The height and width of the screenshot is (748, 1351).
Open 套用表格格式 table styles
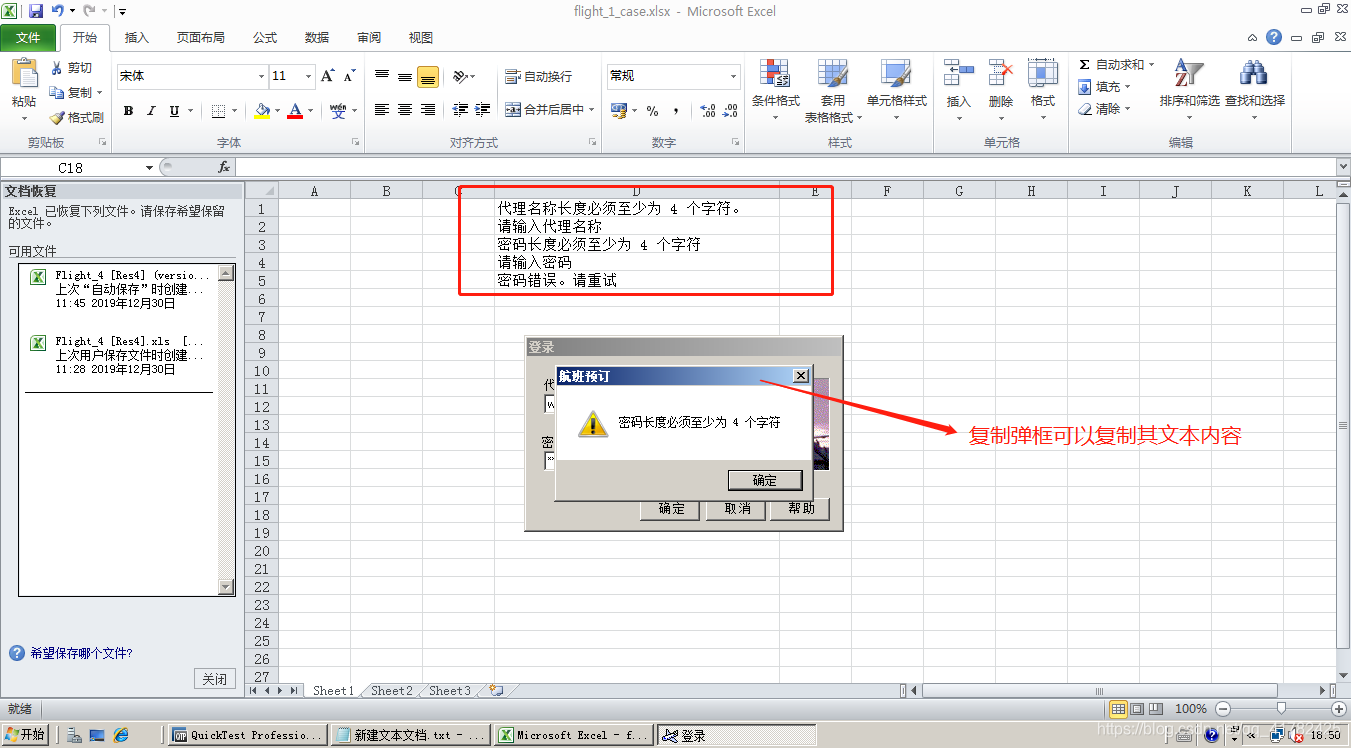[833, 90]
